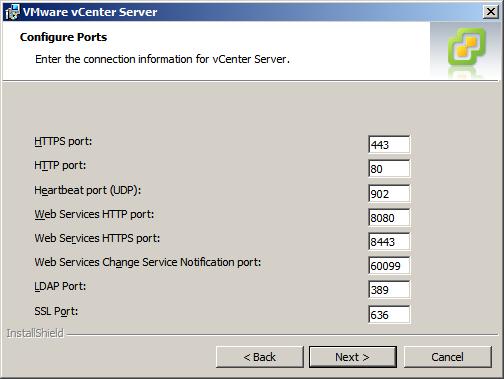The width and height of the screenshot is (504, 379).
Task: Focus the HTTPS port field containing 443
Action: click(389, 145)
